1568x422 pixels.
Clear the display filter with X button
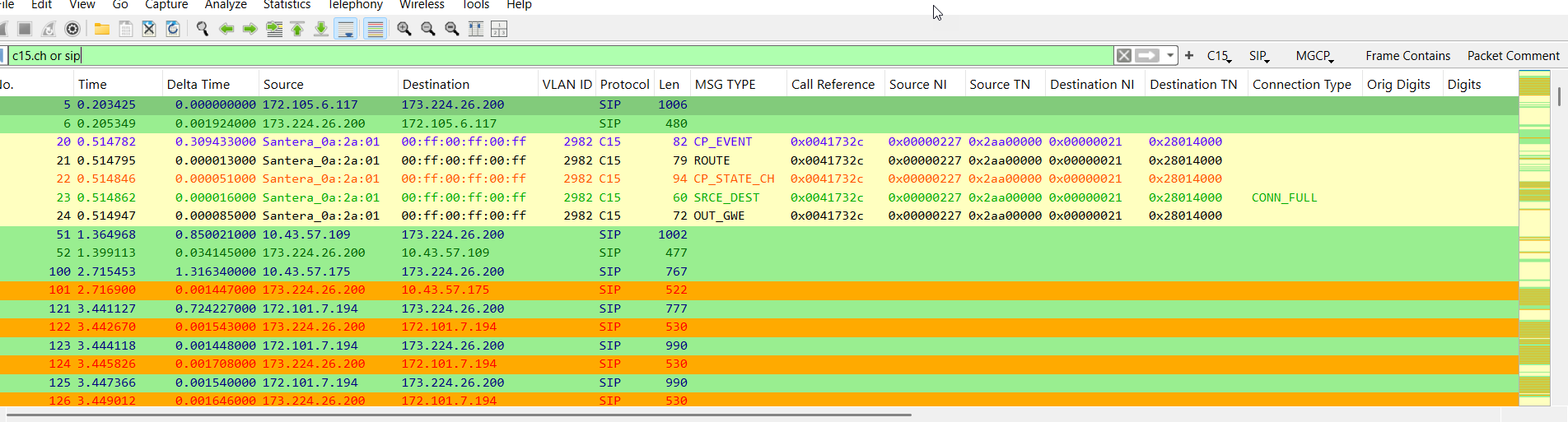point(1123,56)
